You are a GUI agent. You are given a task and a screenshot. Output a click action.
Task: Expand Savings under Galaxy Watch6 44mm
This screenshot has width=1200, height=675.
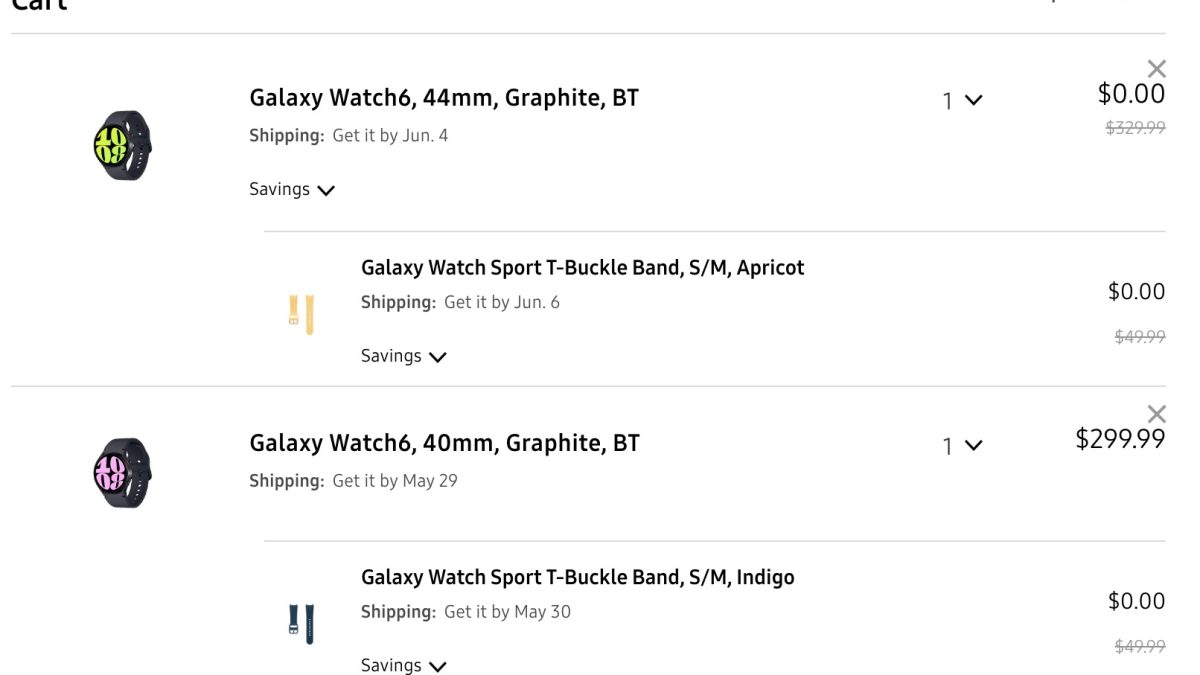tap(292, 190)
